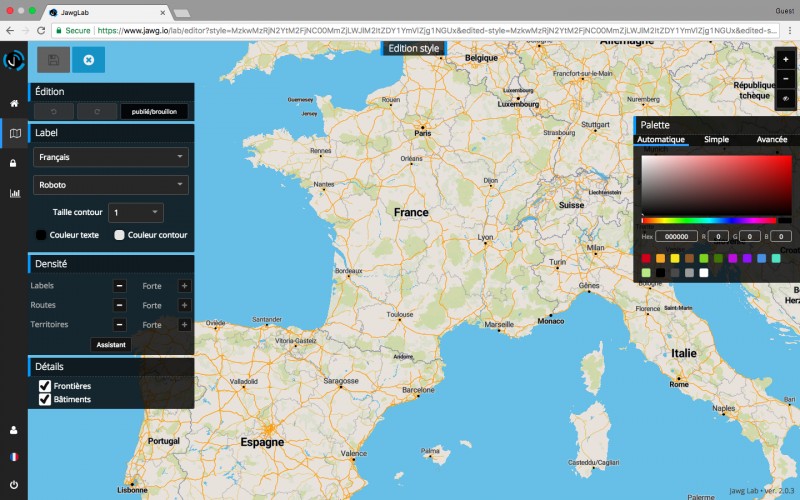800x500 pixels.
Task: Switch to the Simple palette tab
Action: tap(716, 139)
